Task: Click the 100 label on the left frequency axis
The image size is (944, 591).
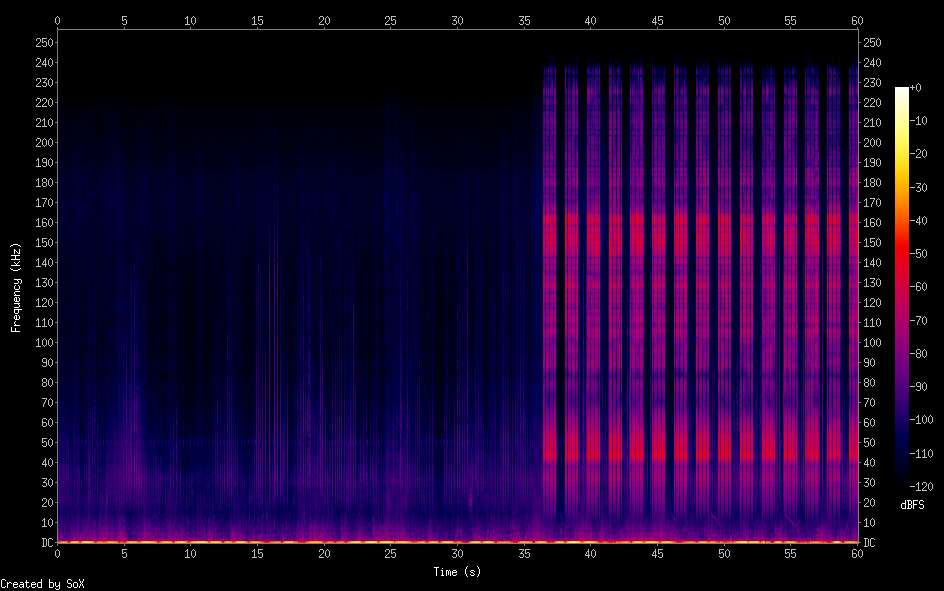Action: click(44, 343)
